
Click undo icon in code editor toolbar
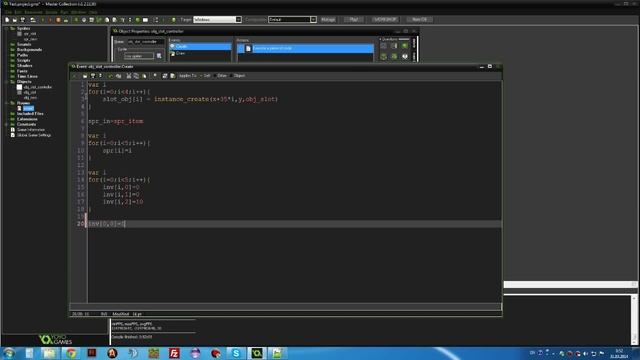pyautogui.click(x=110, y=76)
